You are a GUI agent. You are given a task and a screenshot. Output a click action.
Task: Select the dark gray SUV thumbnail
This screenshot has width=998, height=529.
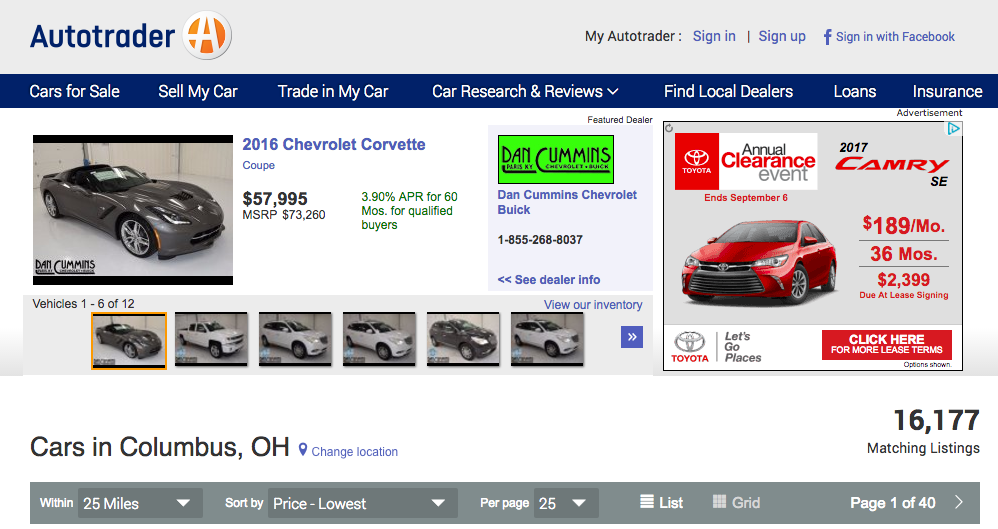pos(463,339)
